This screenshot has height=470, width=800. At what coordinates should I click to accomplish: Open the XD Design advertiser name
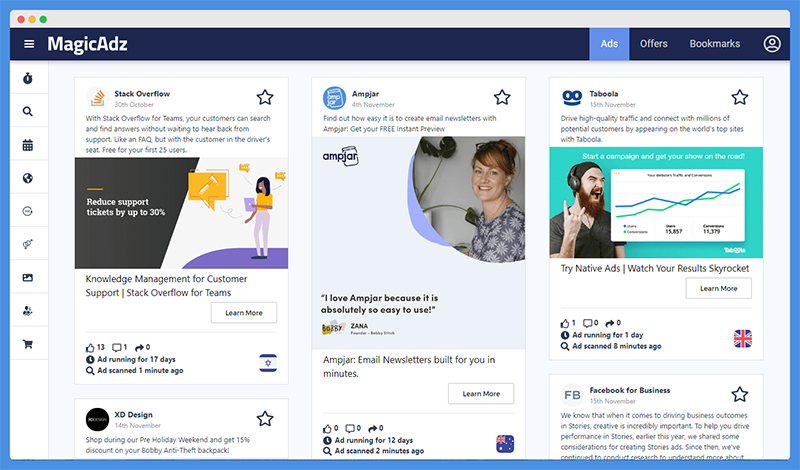[133, 415]
